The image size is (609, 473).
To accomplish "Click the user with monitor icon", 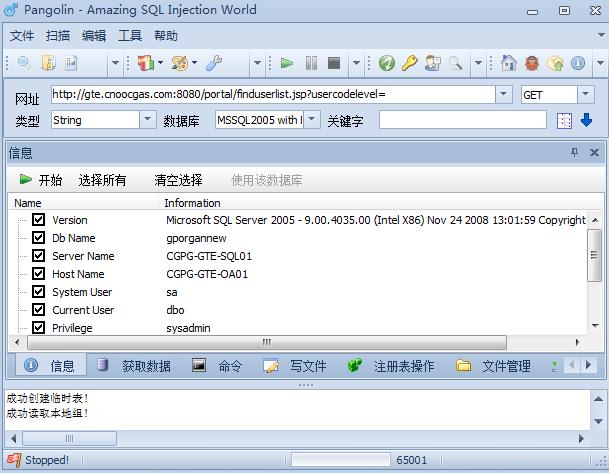I will [433, 63].
